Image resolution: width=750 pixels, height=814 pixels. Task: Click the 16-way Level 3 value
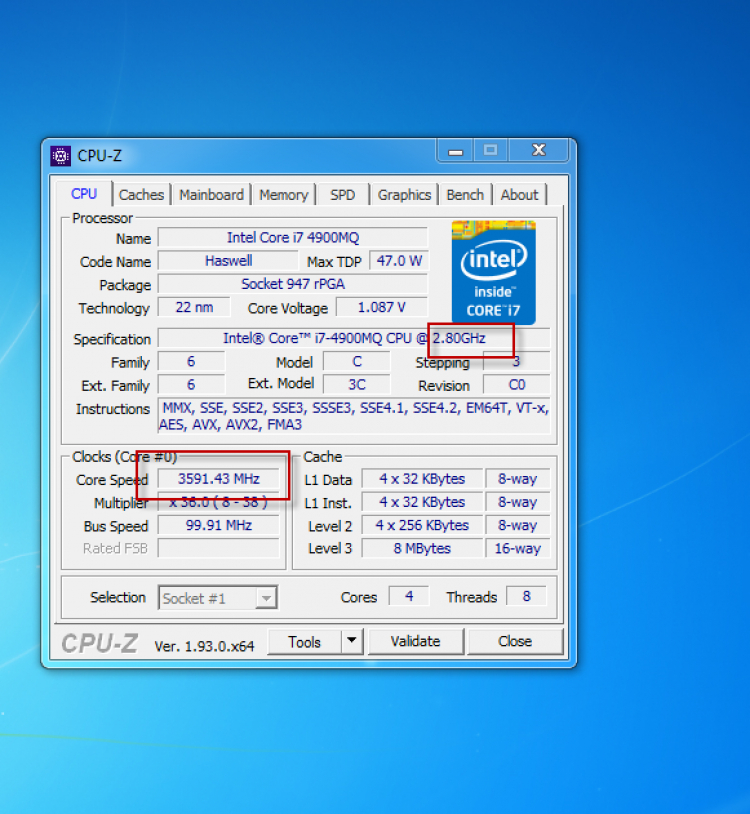517,548
